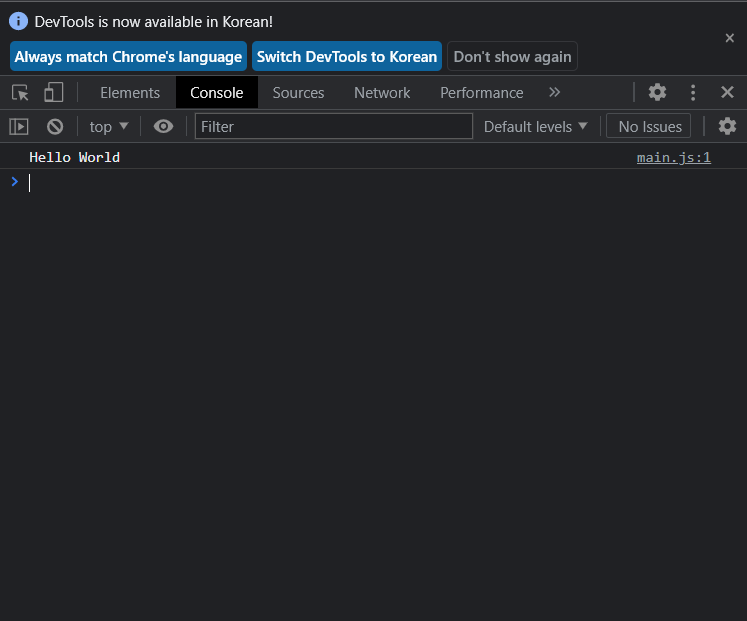Click the No Issues button
The width and height of the screenshot is (747, 621).
648,126
